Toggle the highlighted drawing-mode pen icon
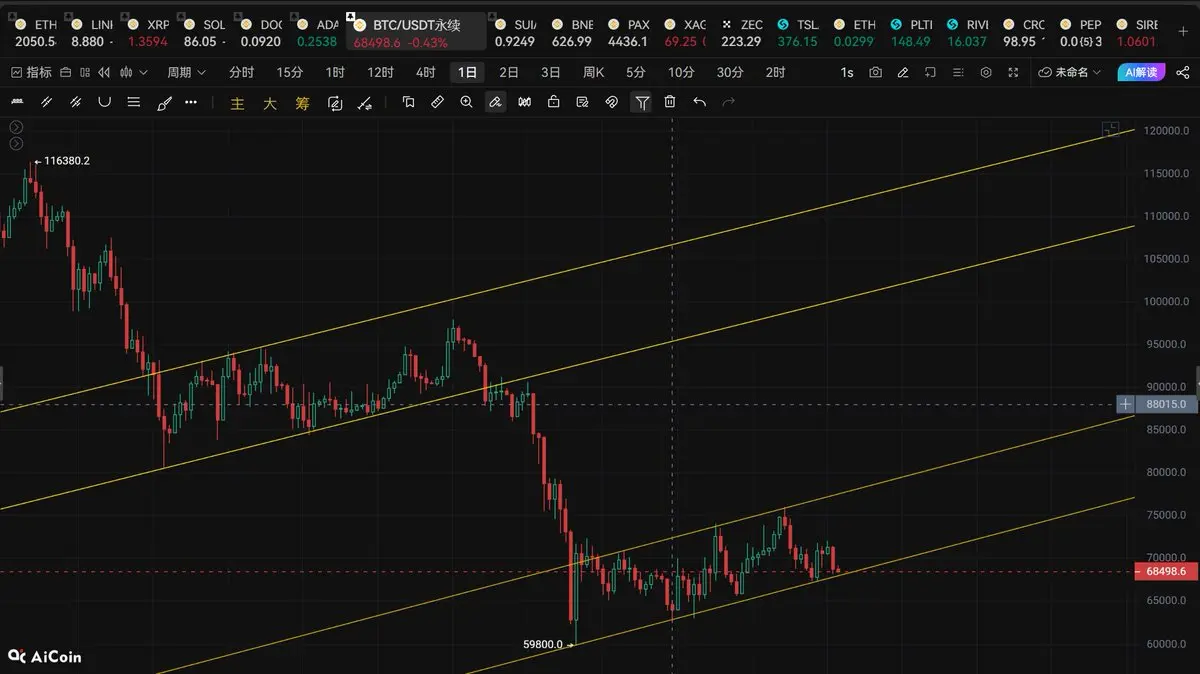The width and height of the screenshot is (1200, 674). (x=495, y=102)
